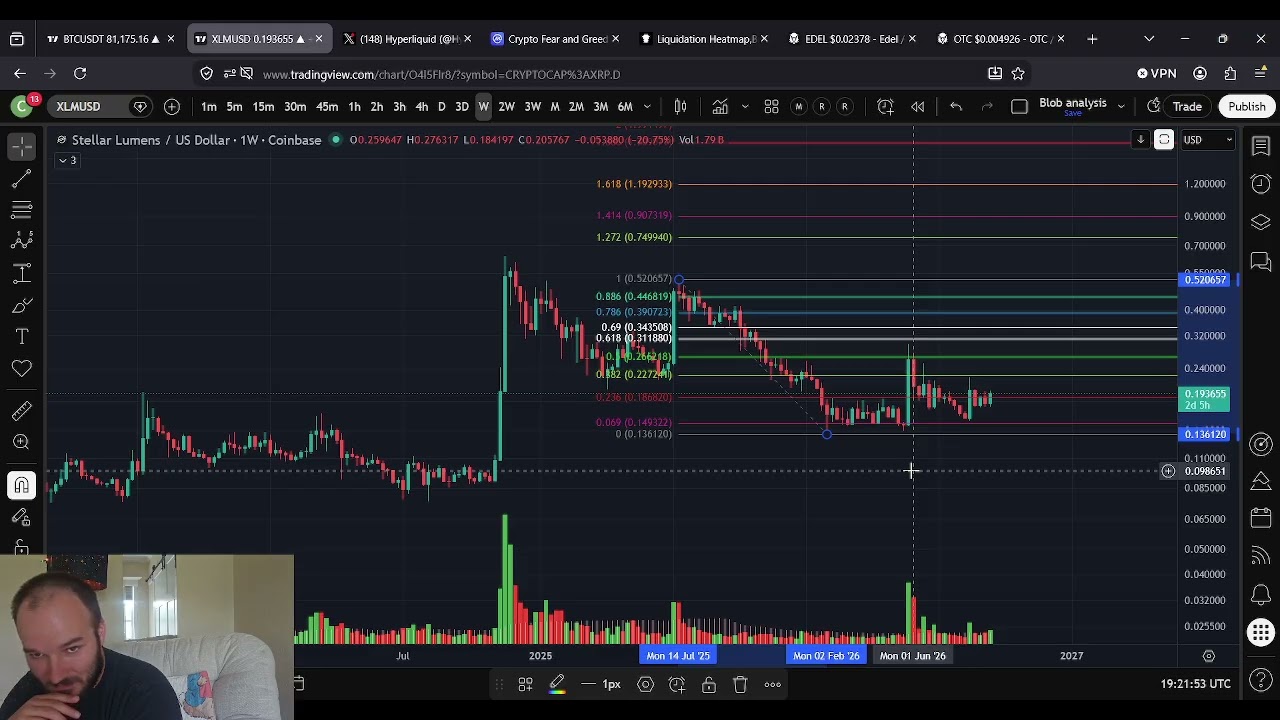Open timezone 19:21:53 UTC menu
Screen dimensions: 1280x720
click(x=1196, y=684)
